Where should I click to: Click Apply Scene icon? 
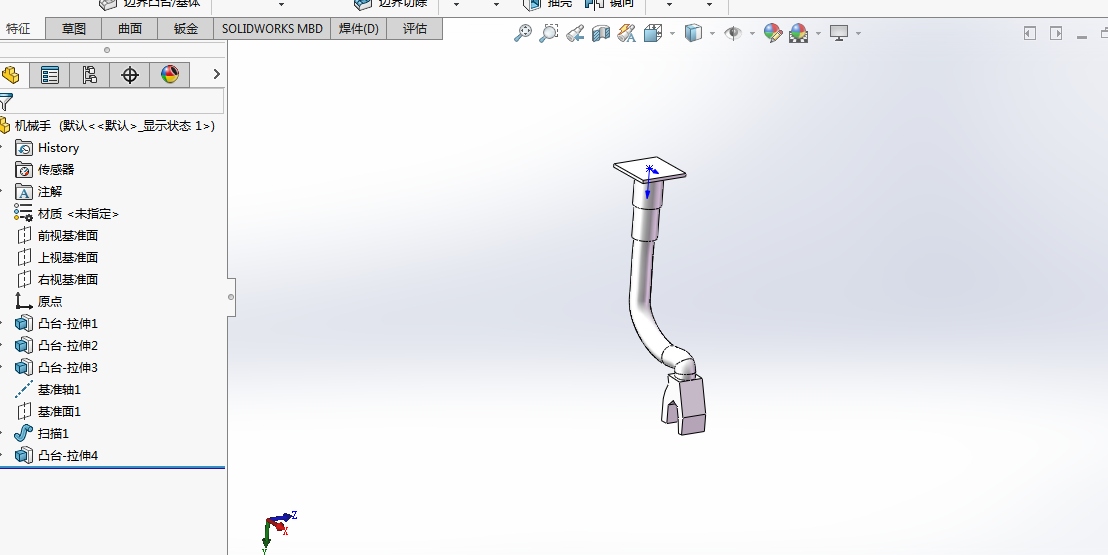tap(799, 33)
